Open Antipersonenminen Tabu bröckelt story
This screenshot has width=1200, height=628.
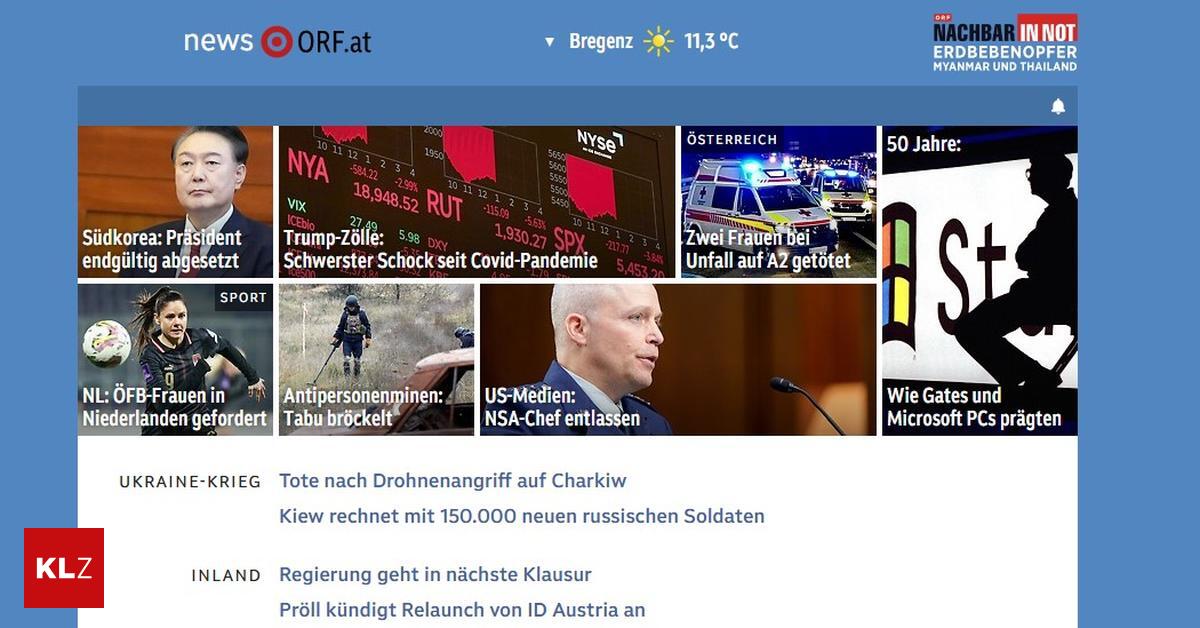click(x=376, y=360)
